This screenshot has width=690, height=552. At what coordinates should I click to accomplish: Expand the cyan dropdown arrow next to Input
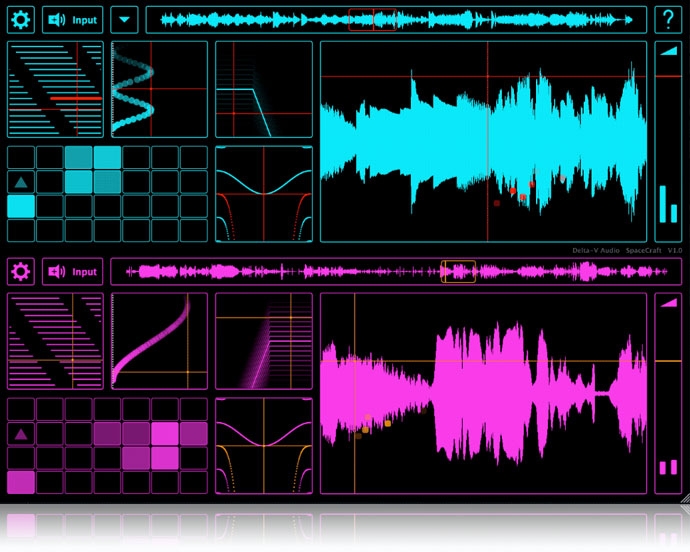pos(124,19)
